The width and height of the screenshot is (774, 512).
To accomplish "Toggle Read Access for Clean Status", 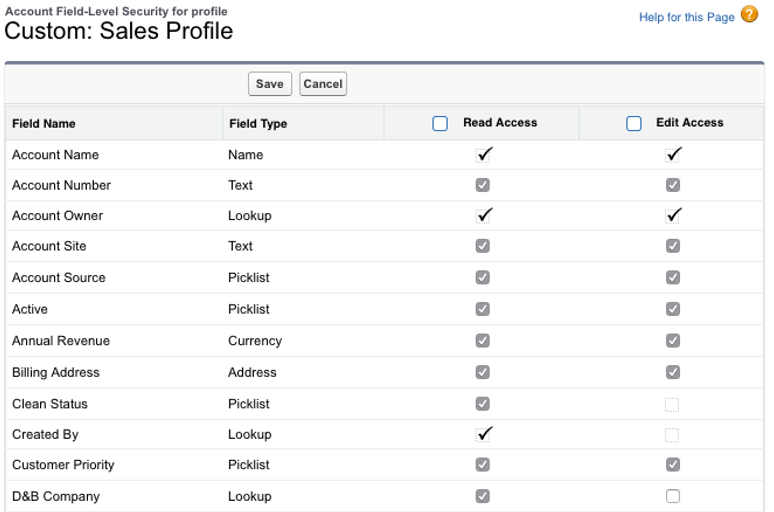I will (x=483, y=404).
